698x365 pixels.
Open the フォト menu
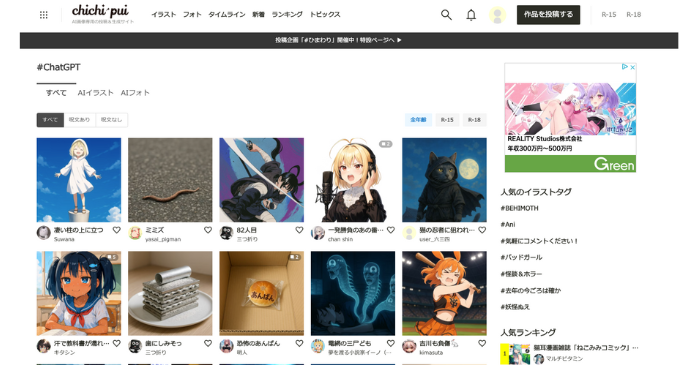pyautogui.click(x=192, y=15)
